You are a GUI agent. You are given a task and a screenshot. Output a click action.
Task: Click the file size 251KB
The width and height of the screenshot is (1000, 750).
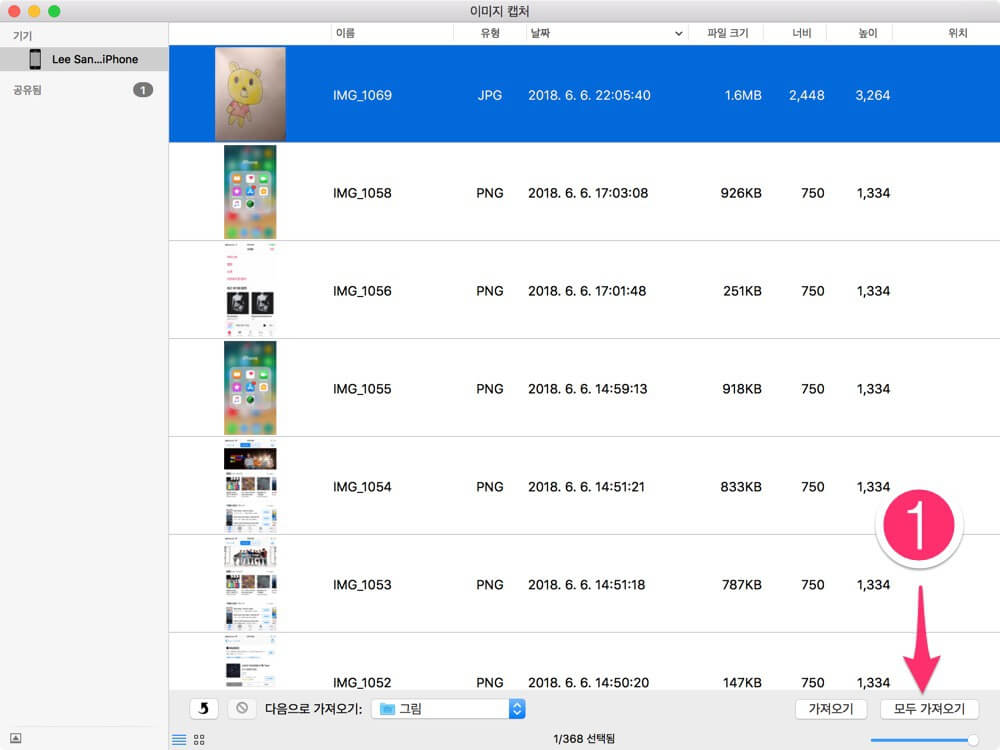point(742,291)
